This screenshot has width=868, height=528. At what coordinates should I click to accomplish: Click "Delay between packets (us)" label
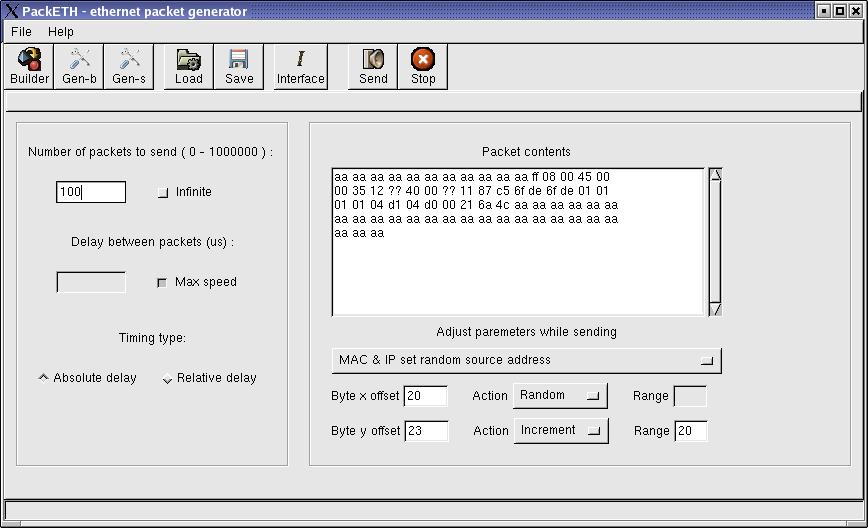click(x=152, y=242)
